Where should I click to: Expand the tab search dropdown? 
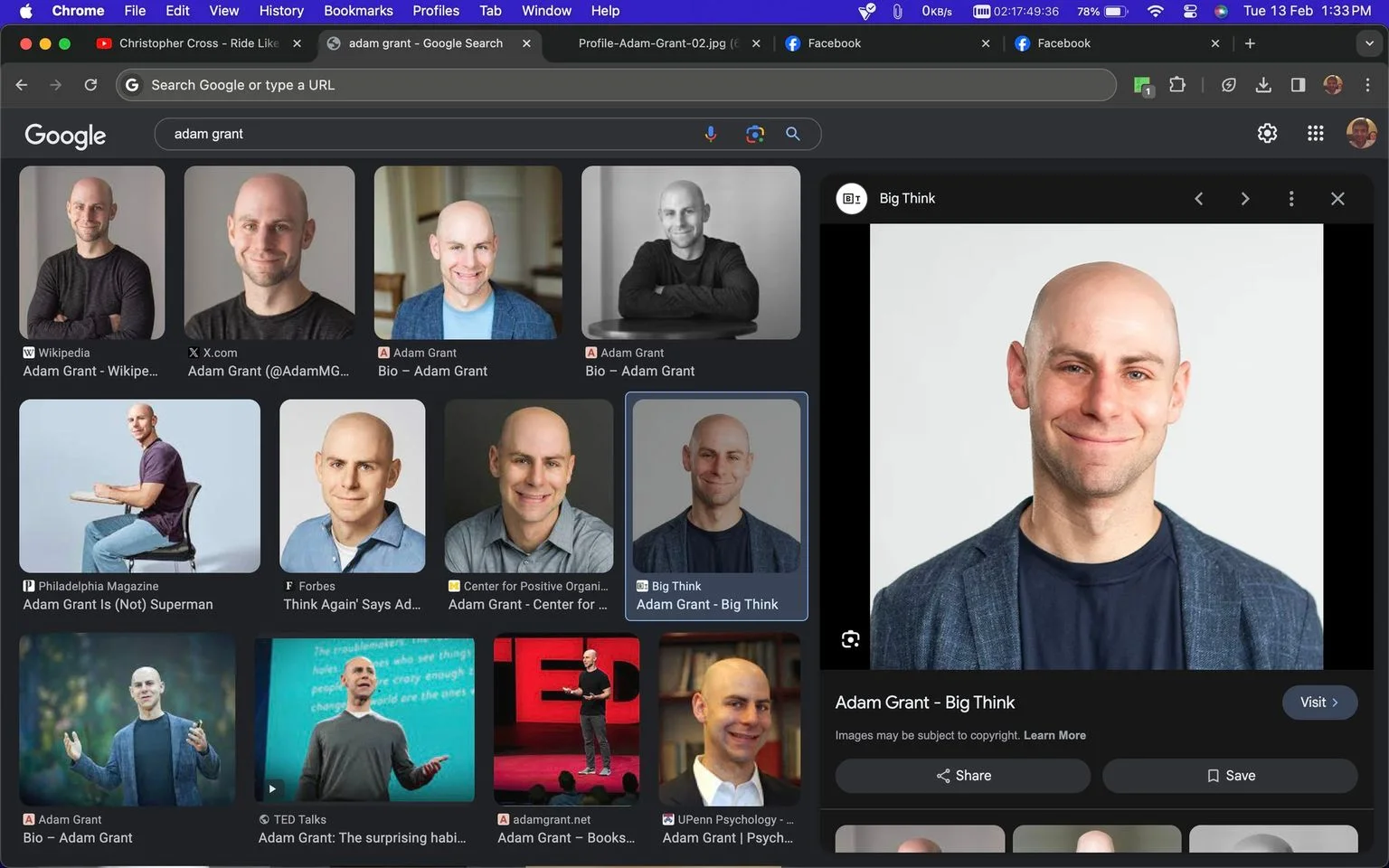[1369, 43]
